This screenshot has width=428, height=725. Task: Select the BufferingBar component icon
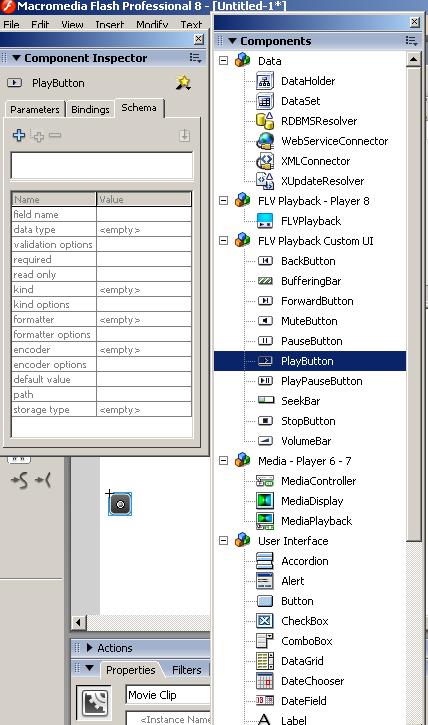265,281
